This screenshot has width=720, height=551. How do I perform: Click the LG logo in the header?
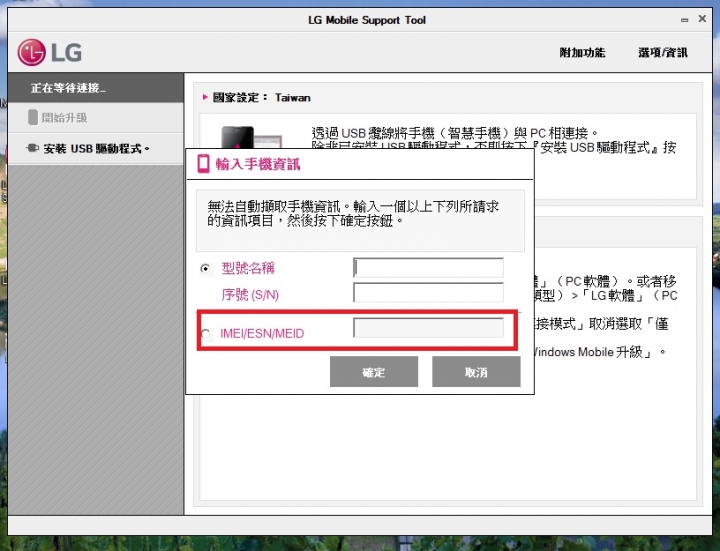coord(50,52)
